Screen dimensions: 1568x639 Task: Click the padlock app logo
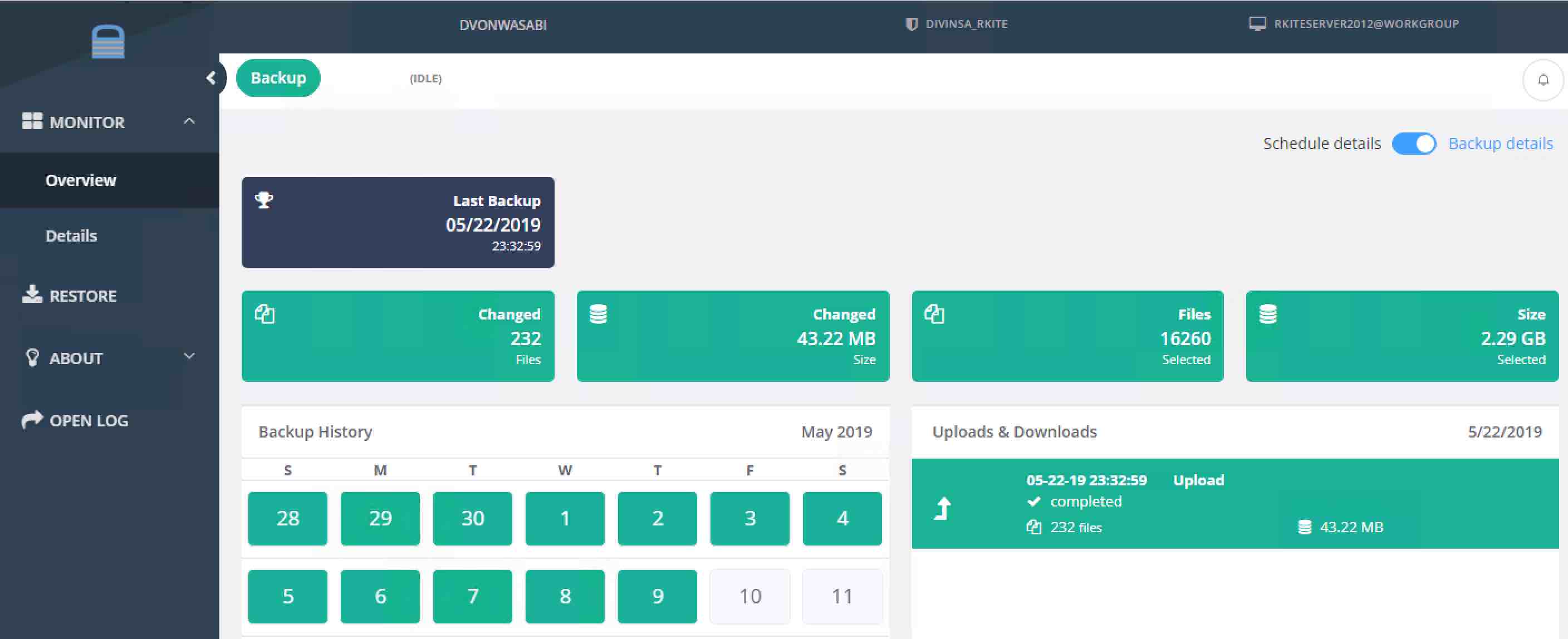click(x=107, y=41)
